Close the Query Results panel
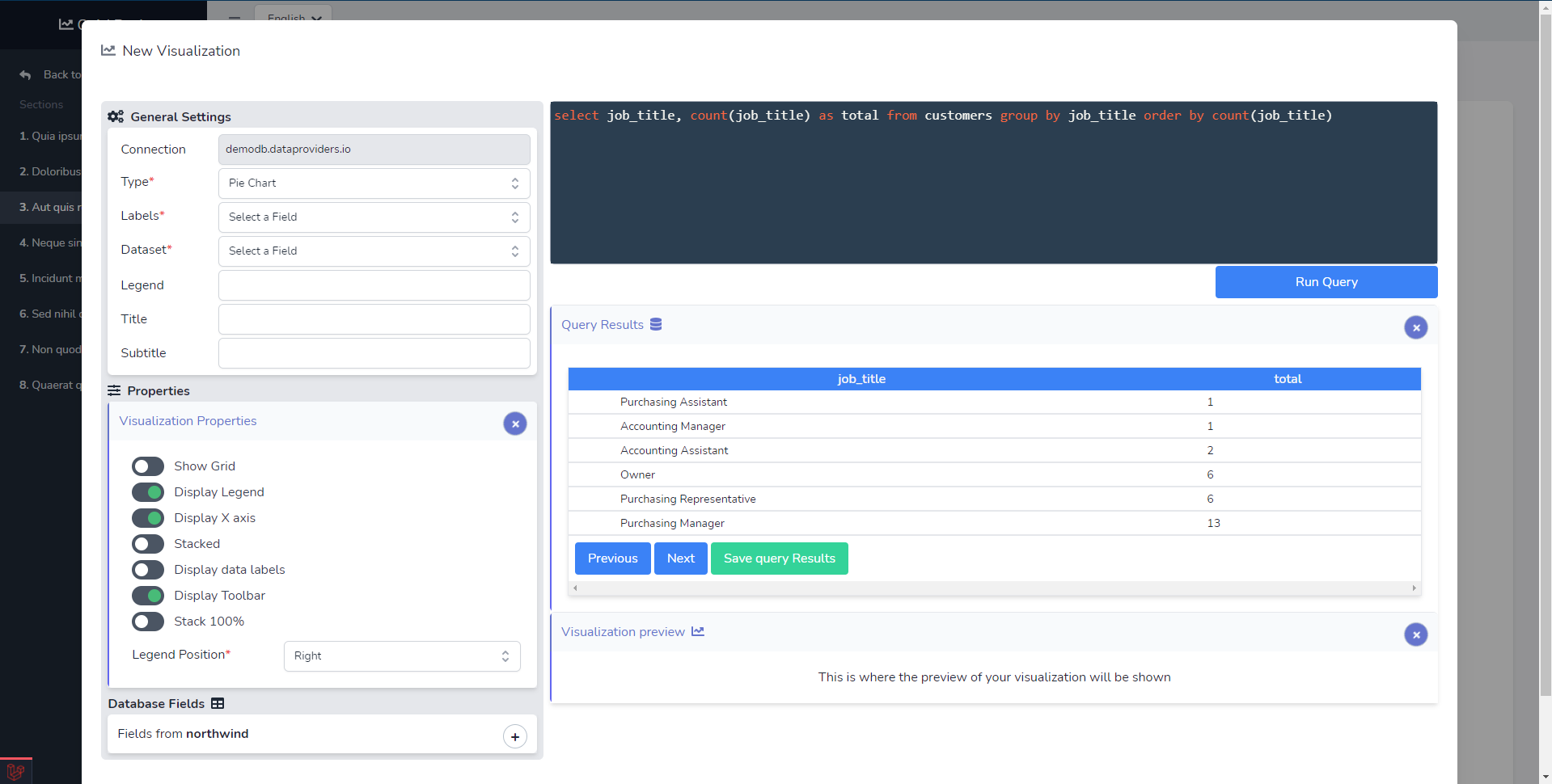1552x784 pixels. pyautogui.click(x=1415, y=327)
